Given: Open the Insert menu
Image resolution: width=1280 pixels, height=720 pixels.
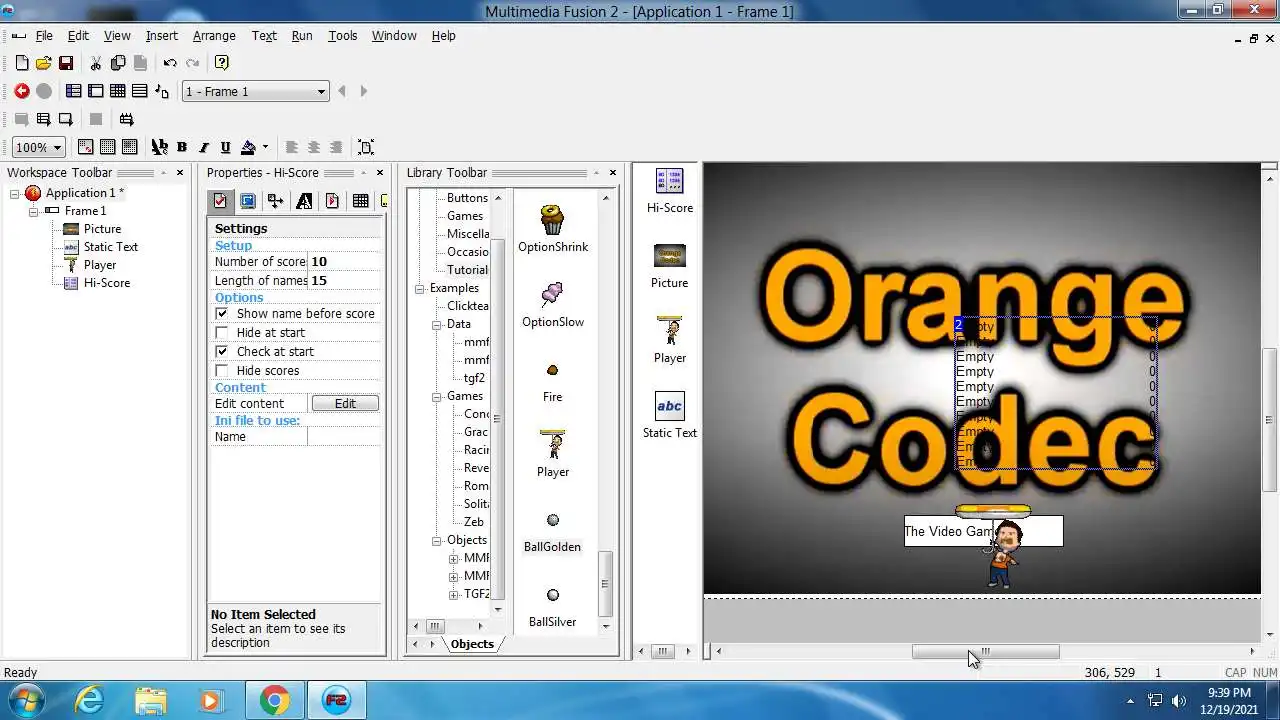Looking at the screenshot, I should pyautogui.click(x=161, y=35).
